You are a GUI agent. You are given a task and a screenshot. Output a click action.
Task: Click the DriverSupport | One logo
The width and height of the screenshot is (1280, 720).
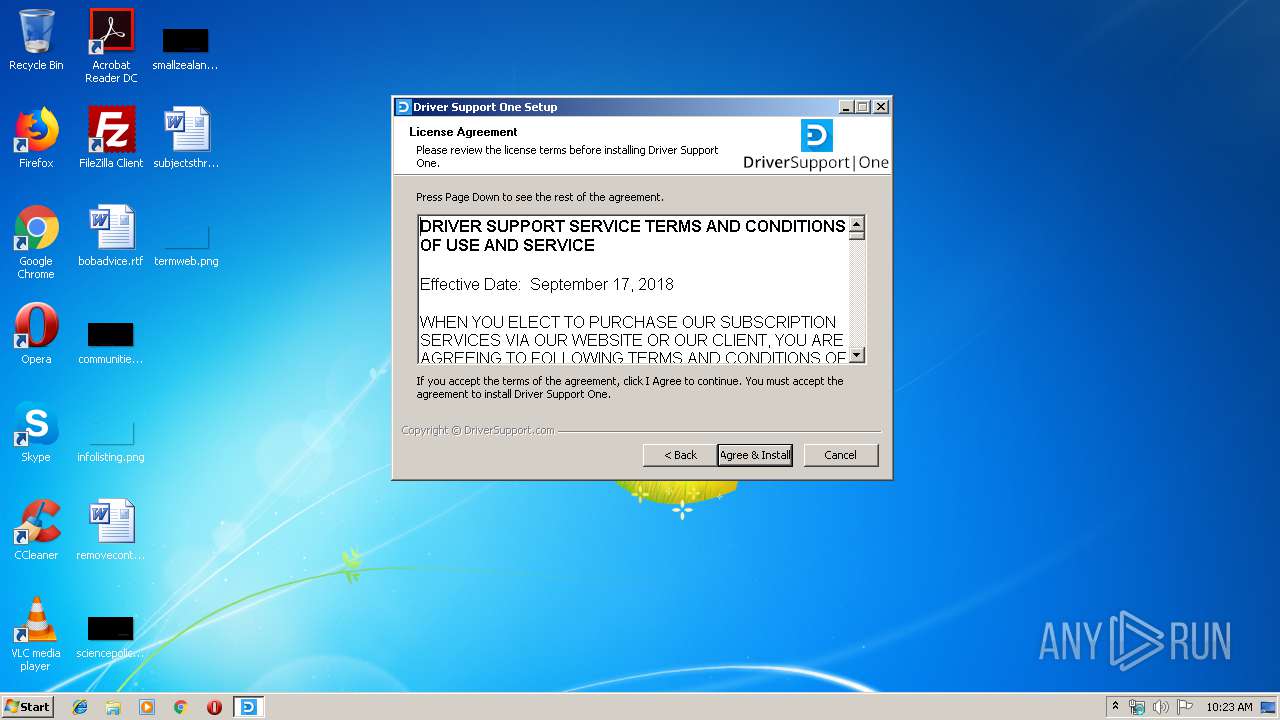point(816,146)
